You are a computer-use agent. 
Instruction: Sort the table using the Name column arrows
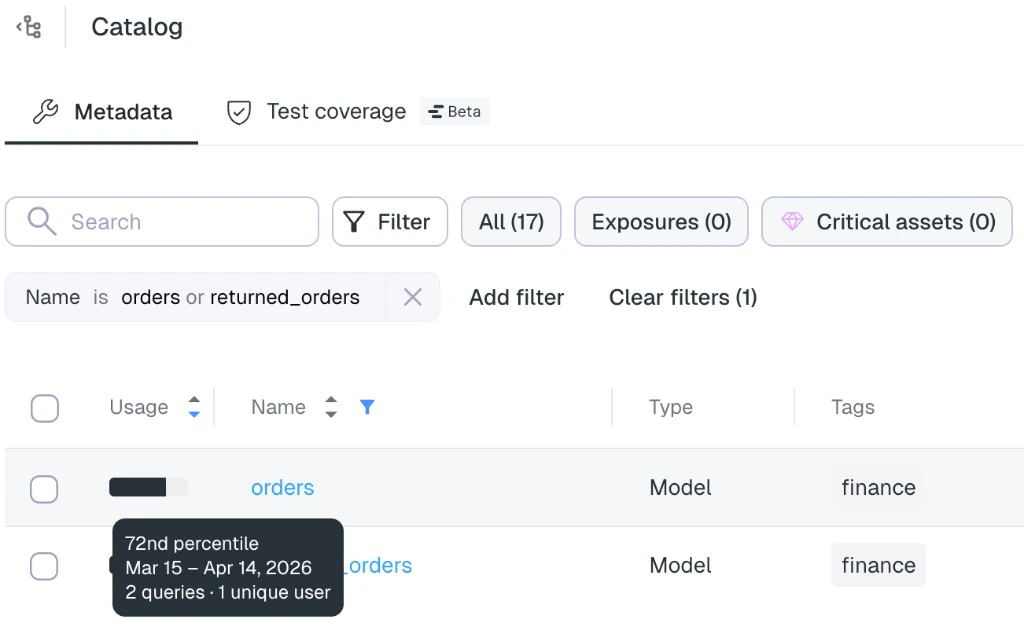[x=330, y=407]
